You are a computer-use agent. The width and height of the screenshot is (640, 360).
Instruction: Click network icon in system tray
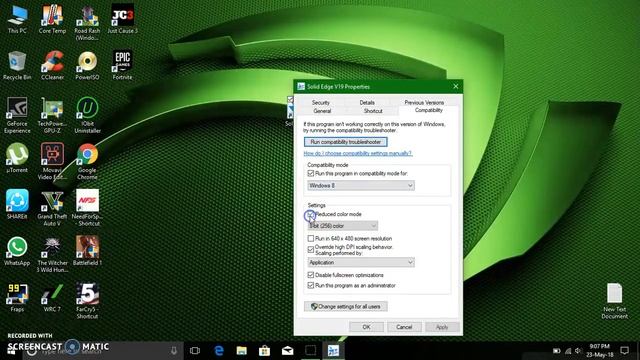point(568,351)
